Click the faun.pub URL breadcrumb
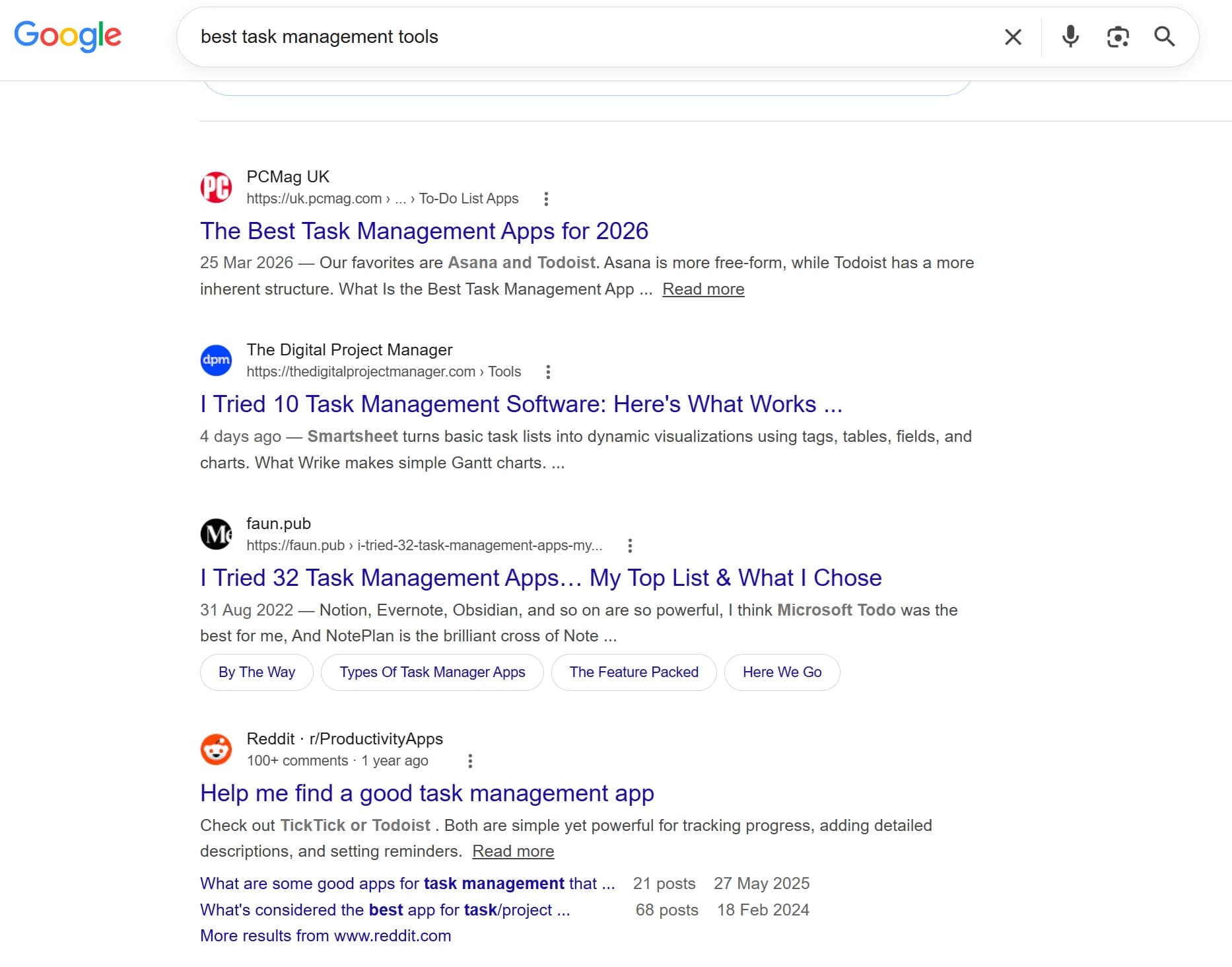The image size is (1232, 967). [425, 546]
